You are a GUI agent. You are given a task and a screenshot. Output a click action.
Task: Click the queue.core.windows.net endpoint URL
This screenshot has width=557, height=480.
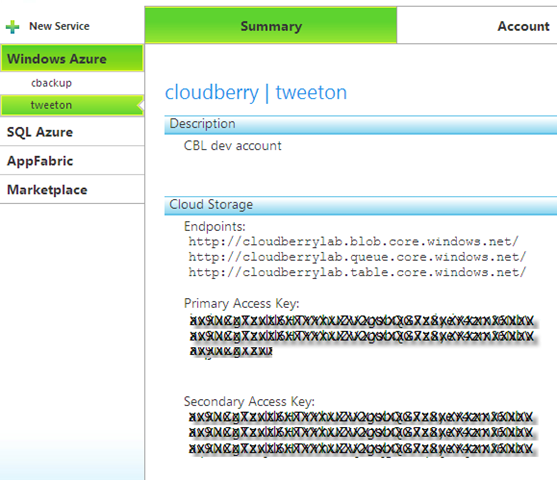pyautogui.click(x=357, y=257)
